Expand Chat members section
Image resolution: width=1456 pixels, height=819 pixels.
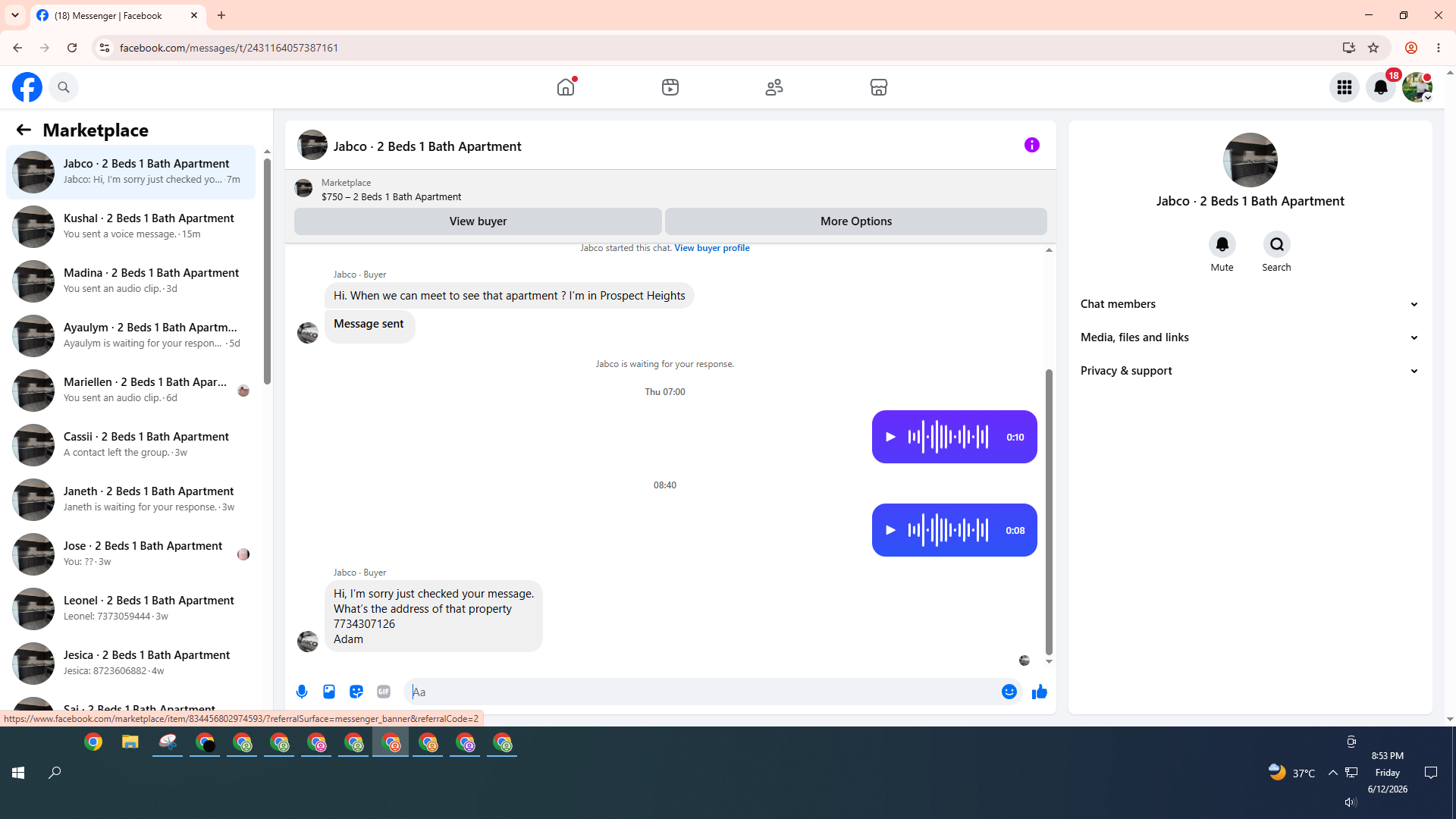(x=1250, y=304)
